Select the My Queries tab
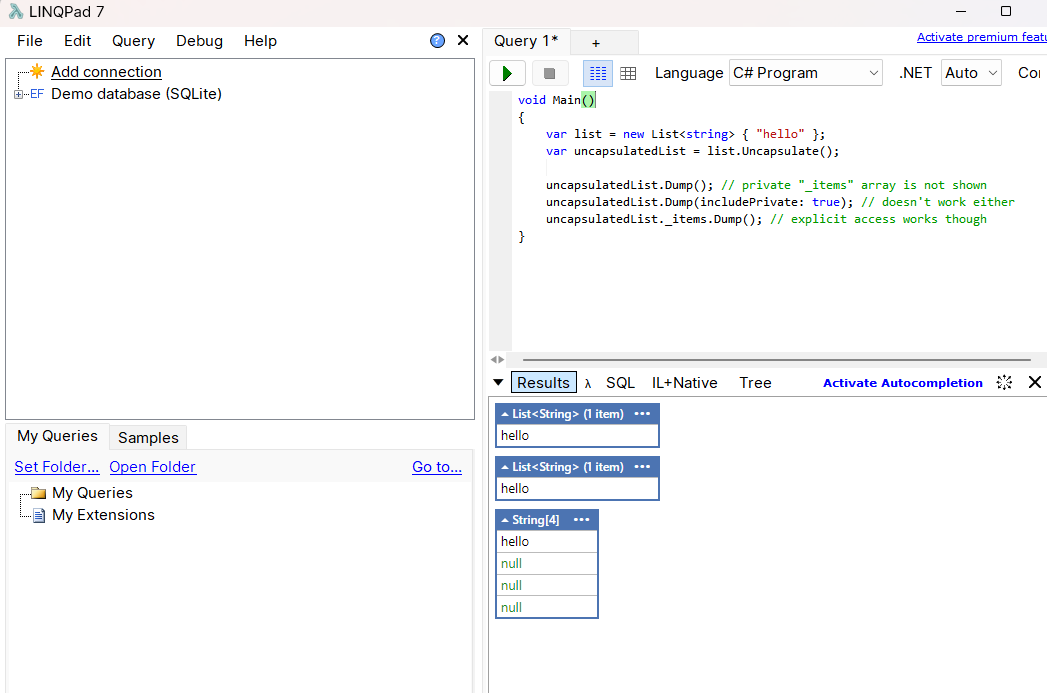Viewport: 1047px width, 693px height. click(57, 436)
